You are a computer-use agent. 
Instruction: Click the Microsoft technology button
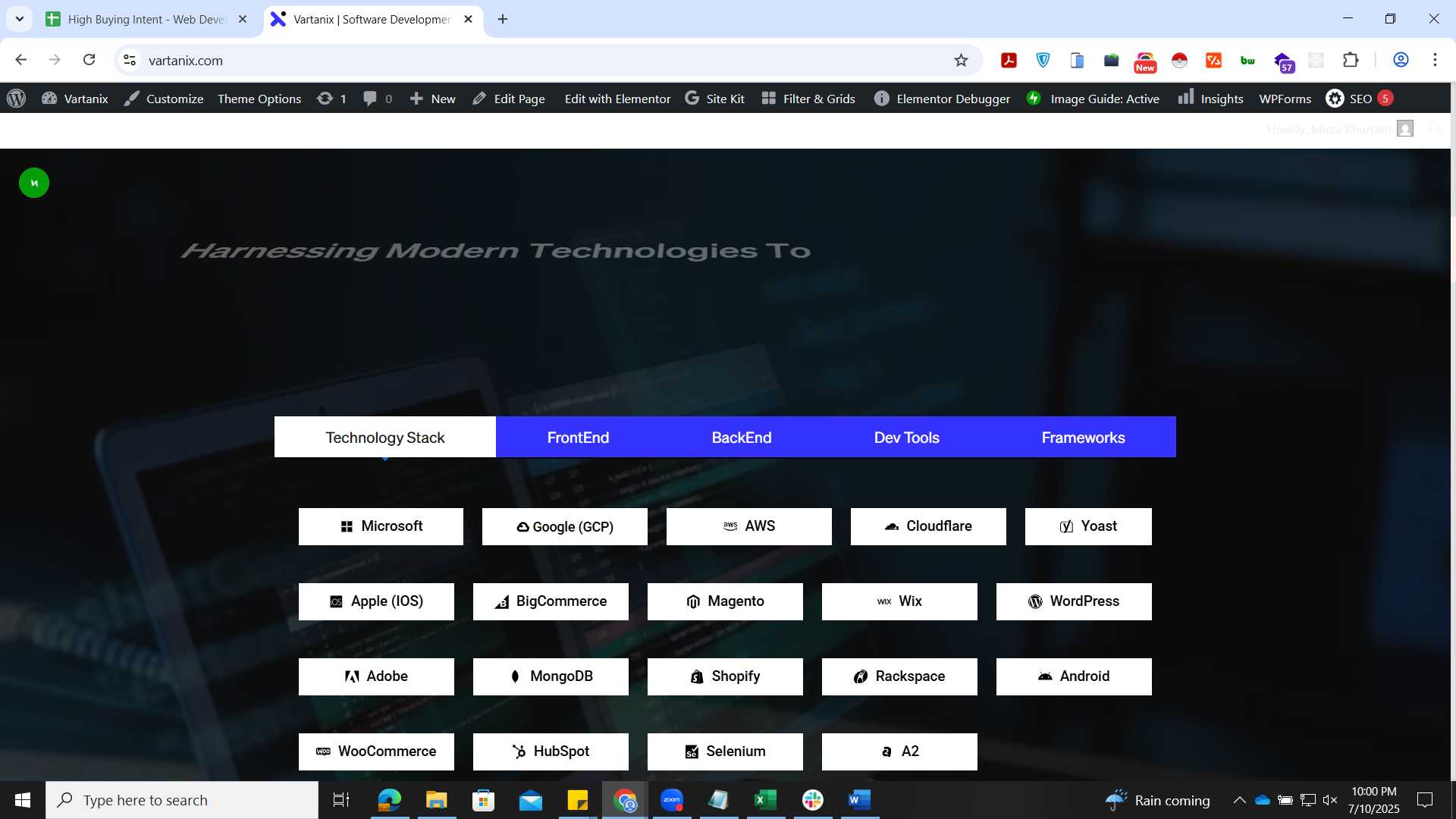pyautogui.click(x=381, y=526)
